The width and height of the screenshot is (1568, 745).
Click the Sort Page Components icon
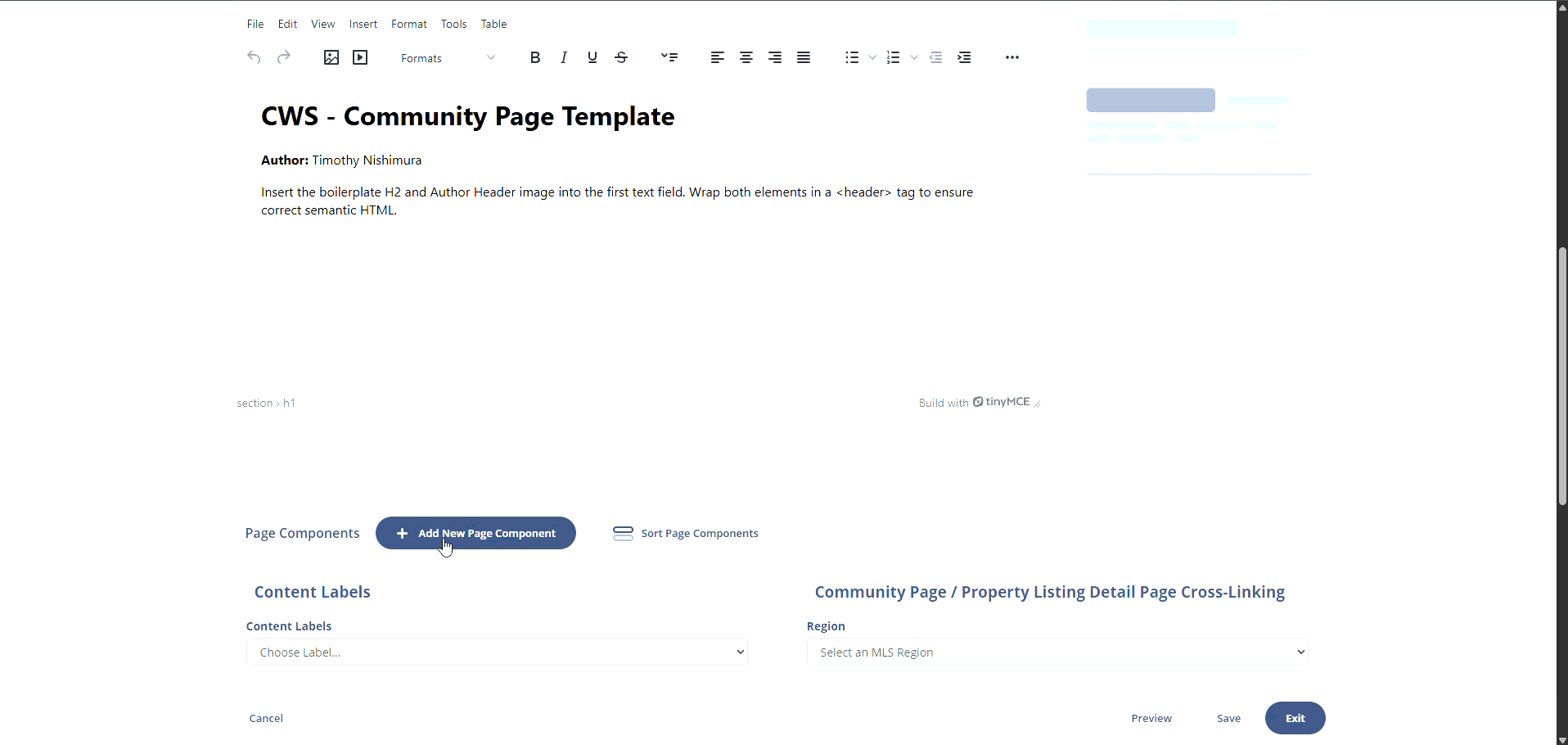pos(624,534)
